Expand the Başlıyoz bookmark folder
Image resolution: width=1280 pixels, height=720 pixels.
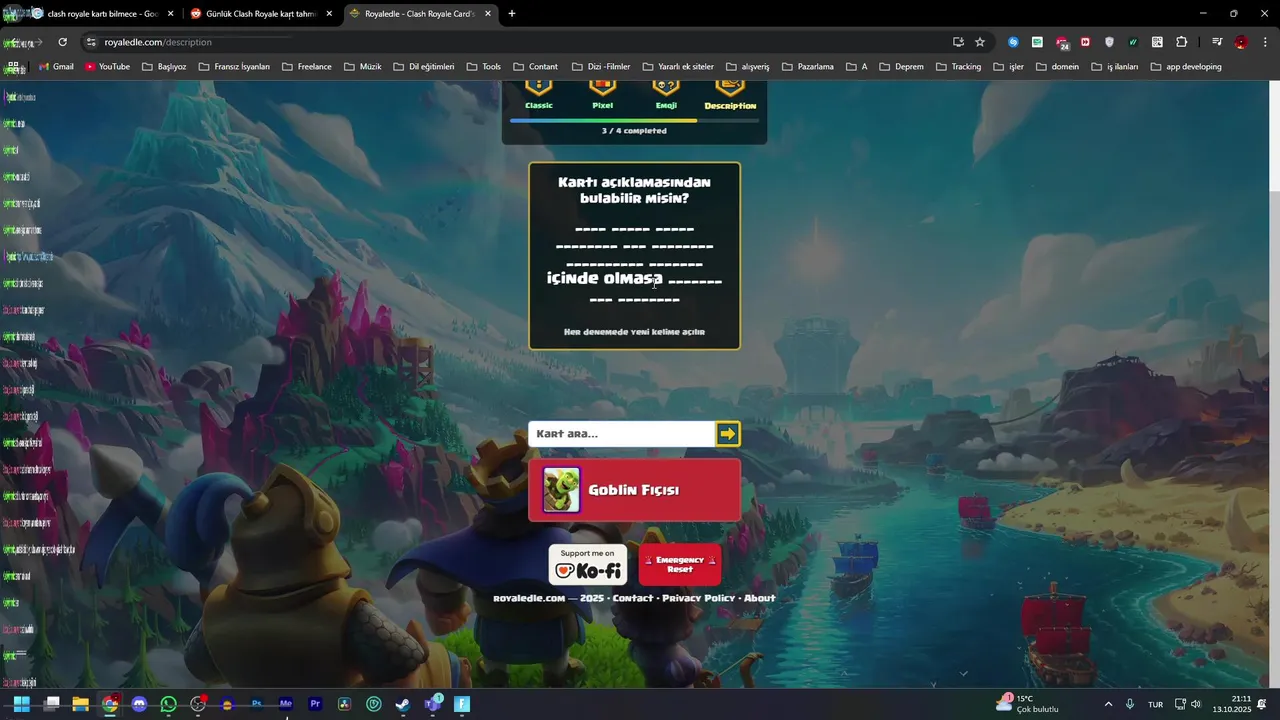coord(164,67)
